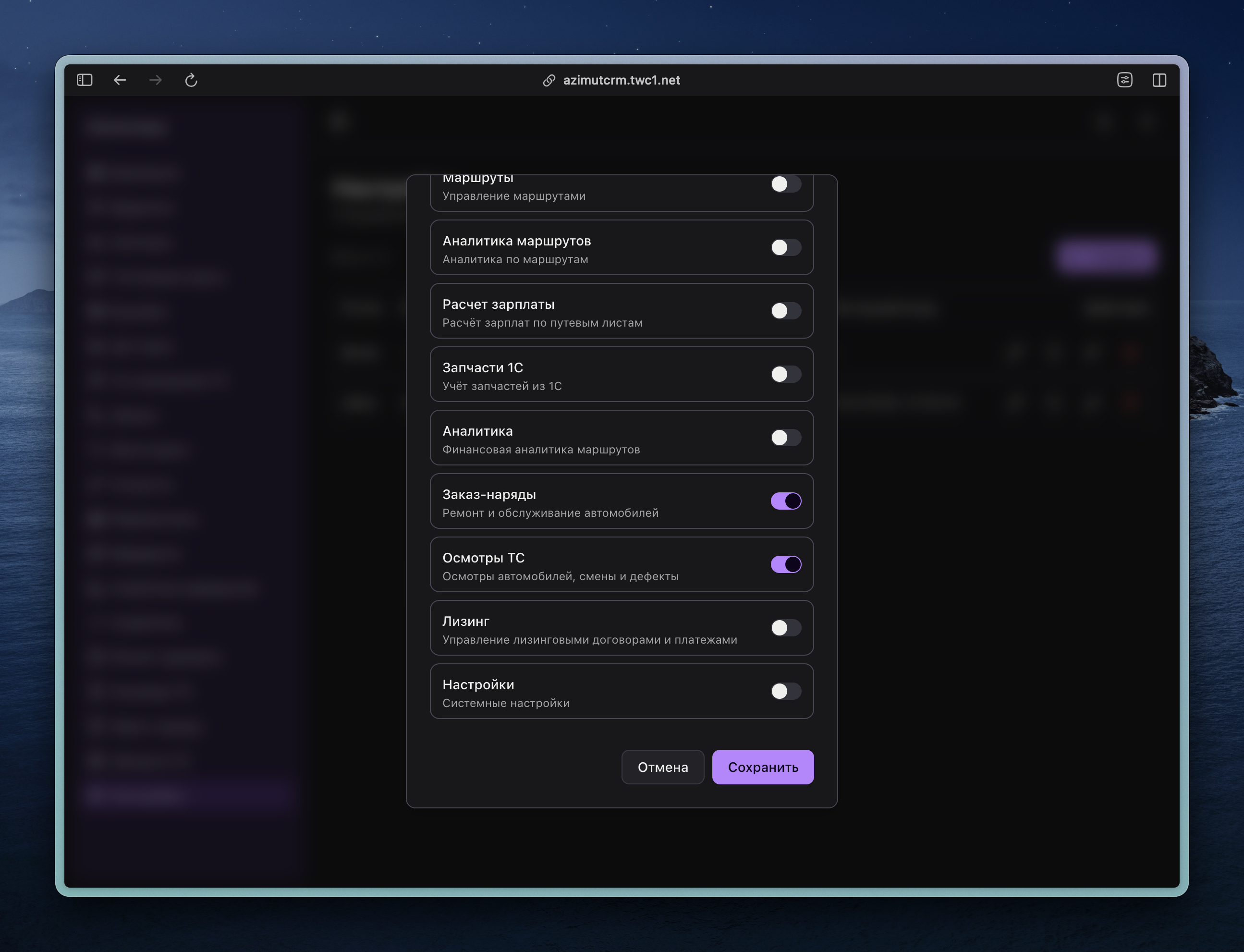Toggle the browser sidebar icon
The width and height of the screenshot is (1244, 952).
[85, 80]
